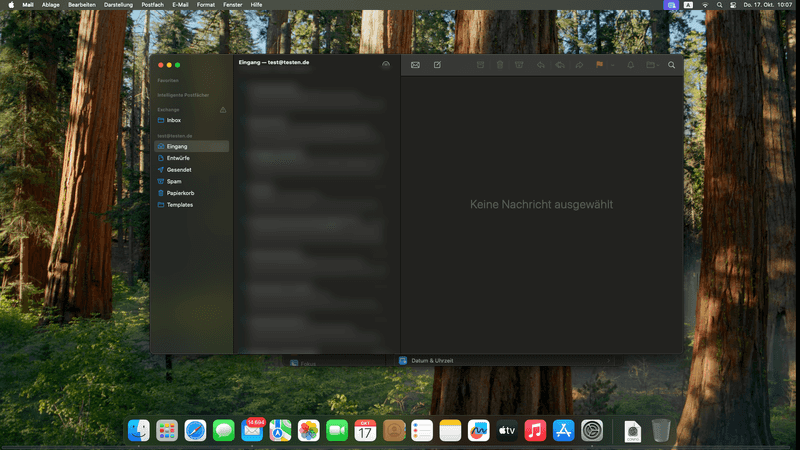Screen dimensions: 800x450
Task: Click the Get New Mail envelope icon
Action: pos(415,65)
